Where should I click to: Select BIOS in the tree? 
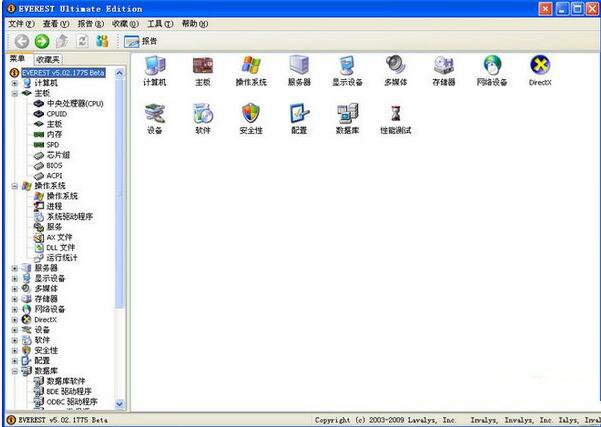click(x=54, y=166)
